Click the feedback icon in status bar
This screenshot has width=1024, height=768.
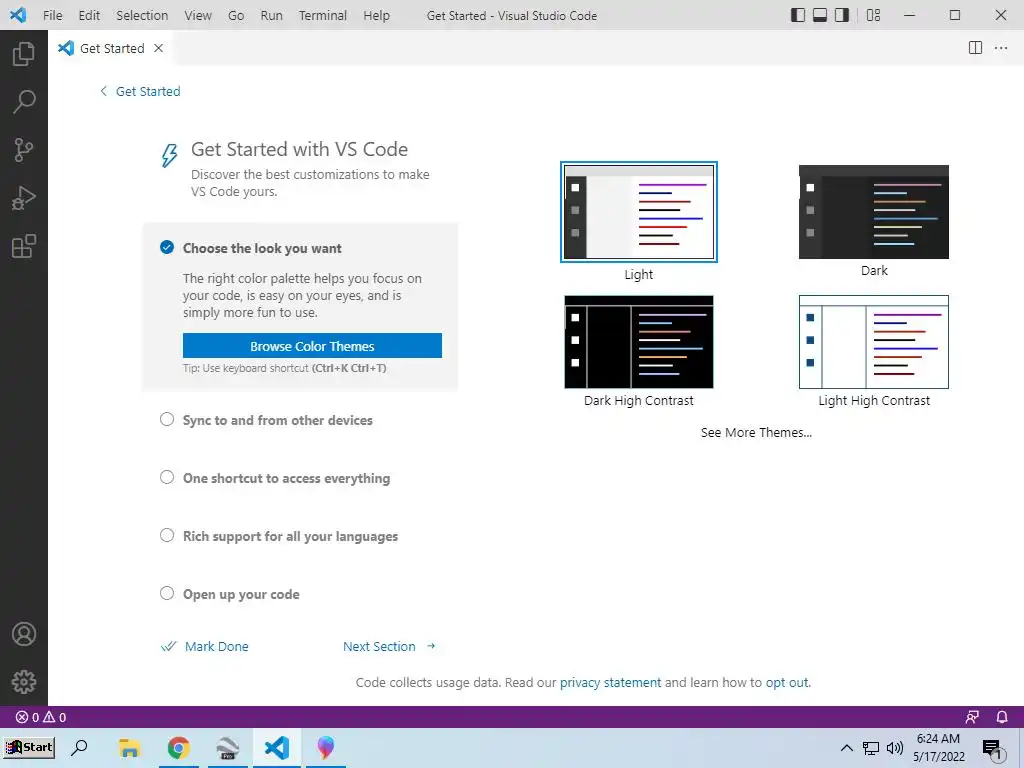[x=972, y=717]
